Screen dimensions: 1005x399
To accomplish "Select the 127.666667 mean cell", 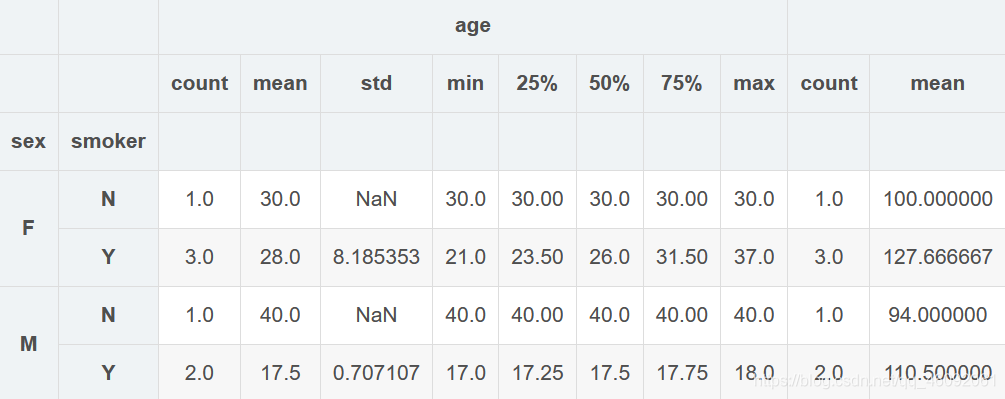I will (x=938, y=257).
